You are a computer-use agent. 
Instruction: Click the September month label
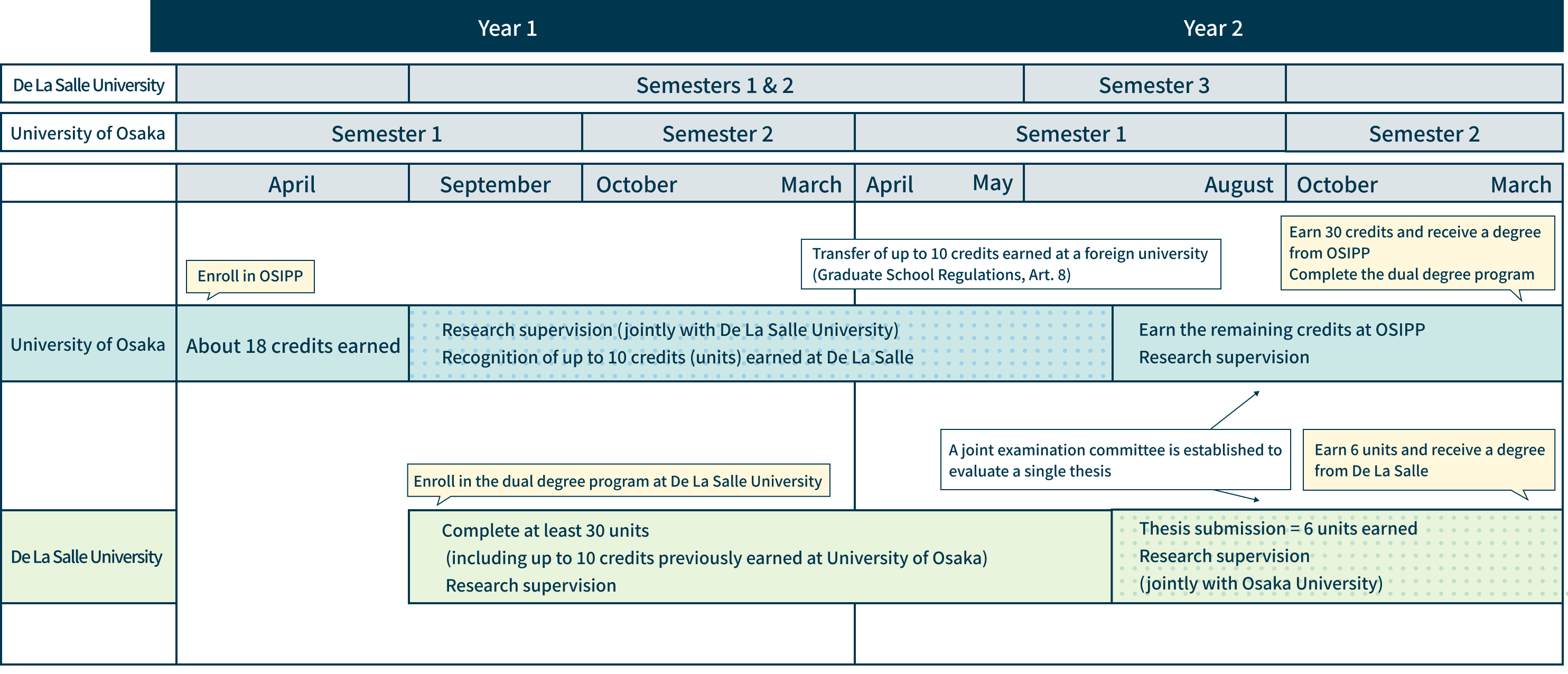point(495,184)
